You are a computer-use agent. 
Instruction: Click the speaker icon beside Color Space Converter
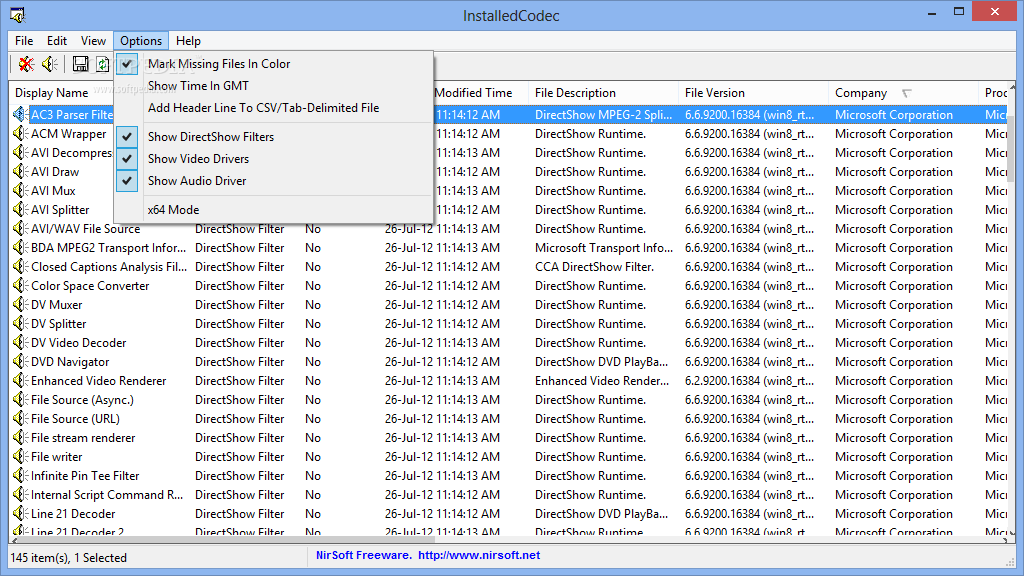pos(20,285)
